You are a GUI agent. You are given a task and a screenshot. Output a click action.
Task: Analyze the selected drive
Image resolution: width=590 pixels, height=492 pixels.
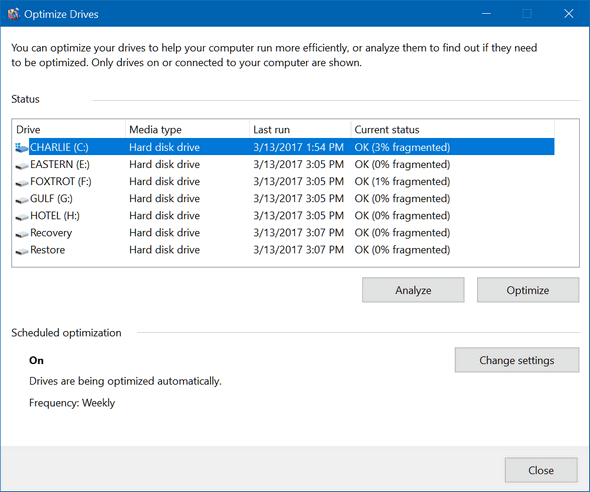tap(413, 290)
